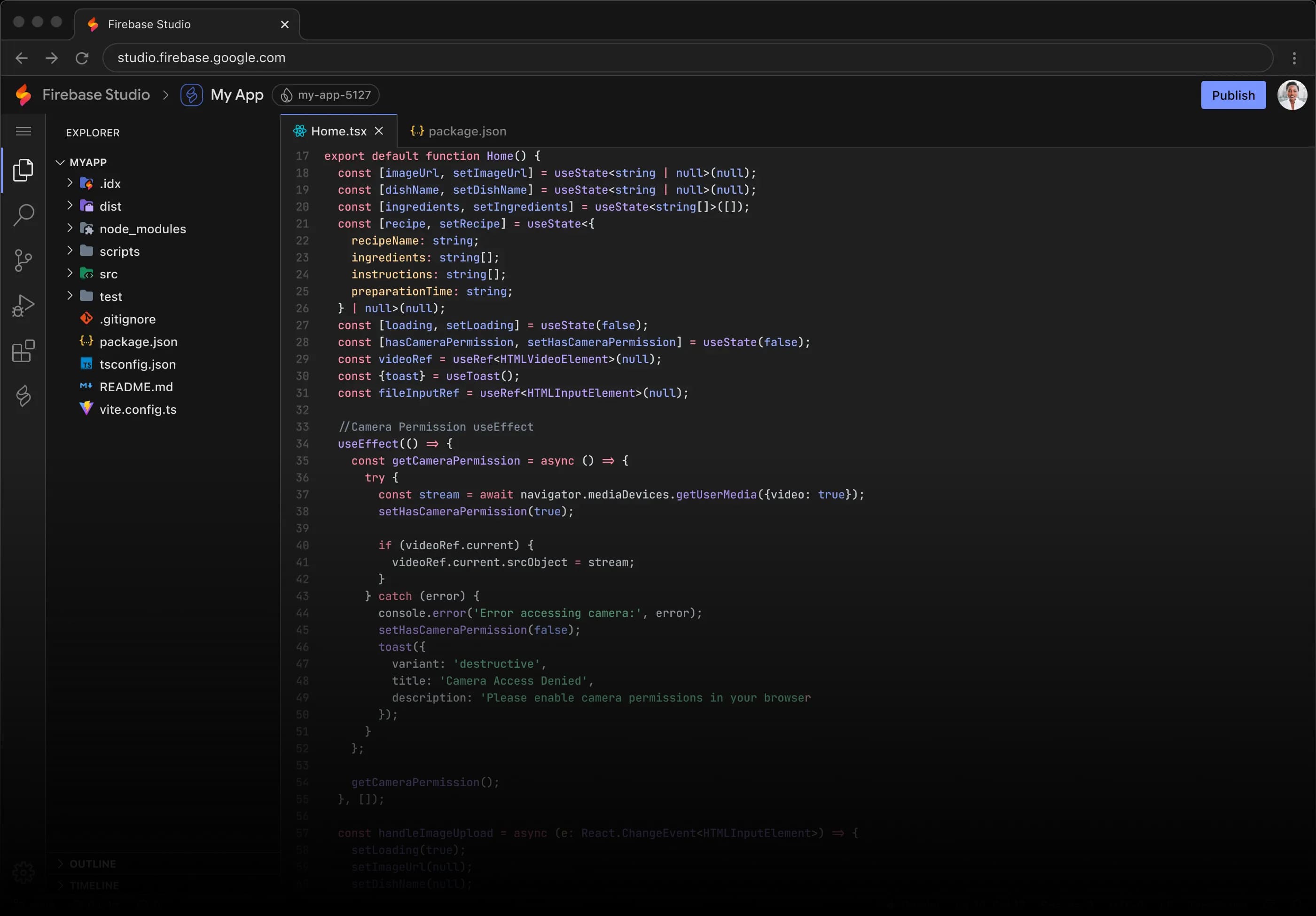Select the Search icon in the sidebar

tap(23, 215)
